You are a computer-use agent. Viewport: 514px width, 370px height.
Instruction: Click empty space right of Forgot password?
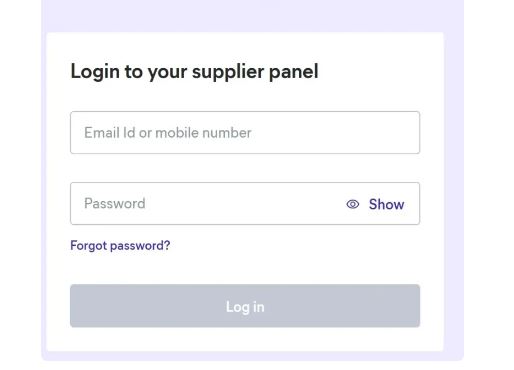click(x=293, y=246)
